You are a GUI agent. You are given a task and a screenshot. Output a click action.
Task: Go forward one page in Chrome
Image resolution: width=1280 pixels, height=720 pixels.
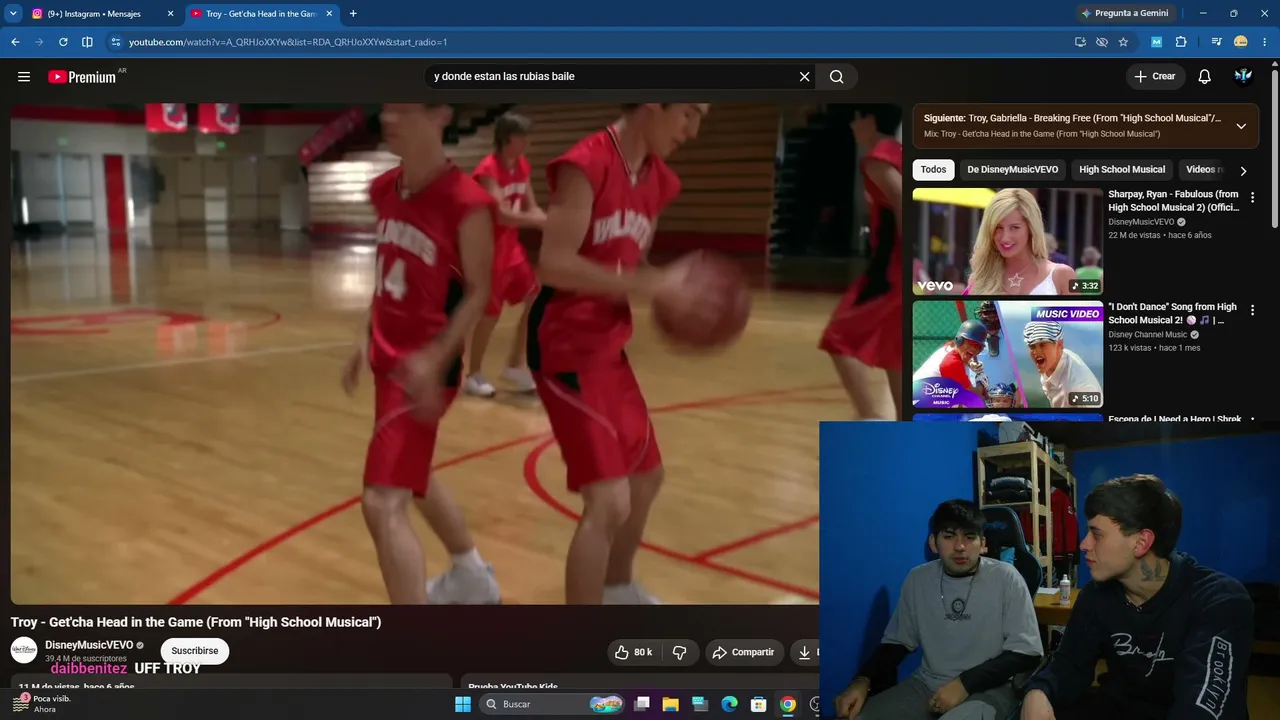coord(39,42)
